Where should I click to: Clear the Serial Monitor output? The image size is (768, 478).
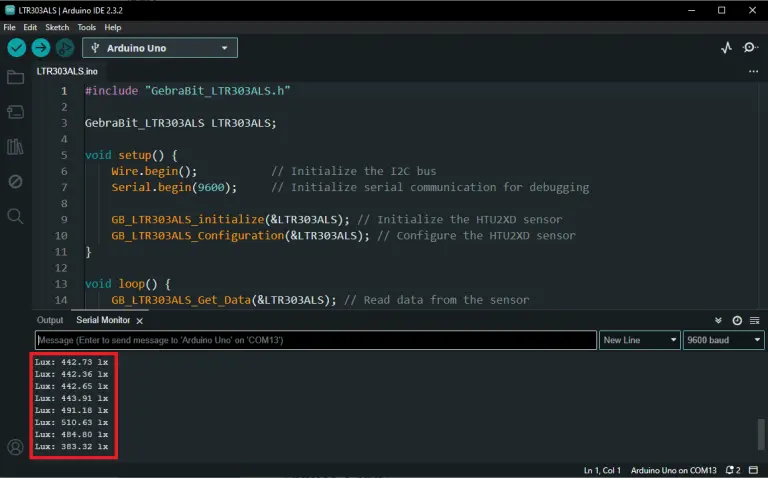(x=754, y=320)
